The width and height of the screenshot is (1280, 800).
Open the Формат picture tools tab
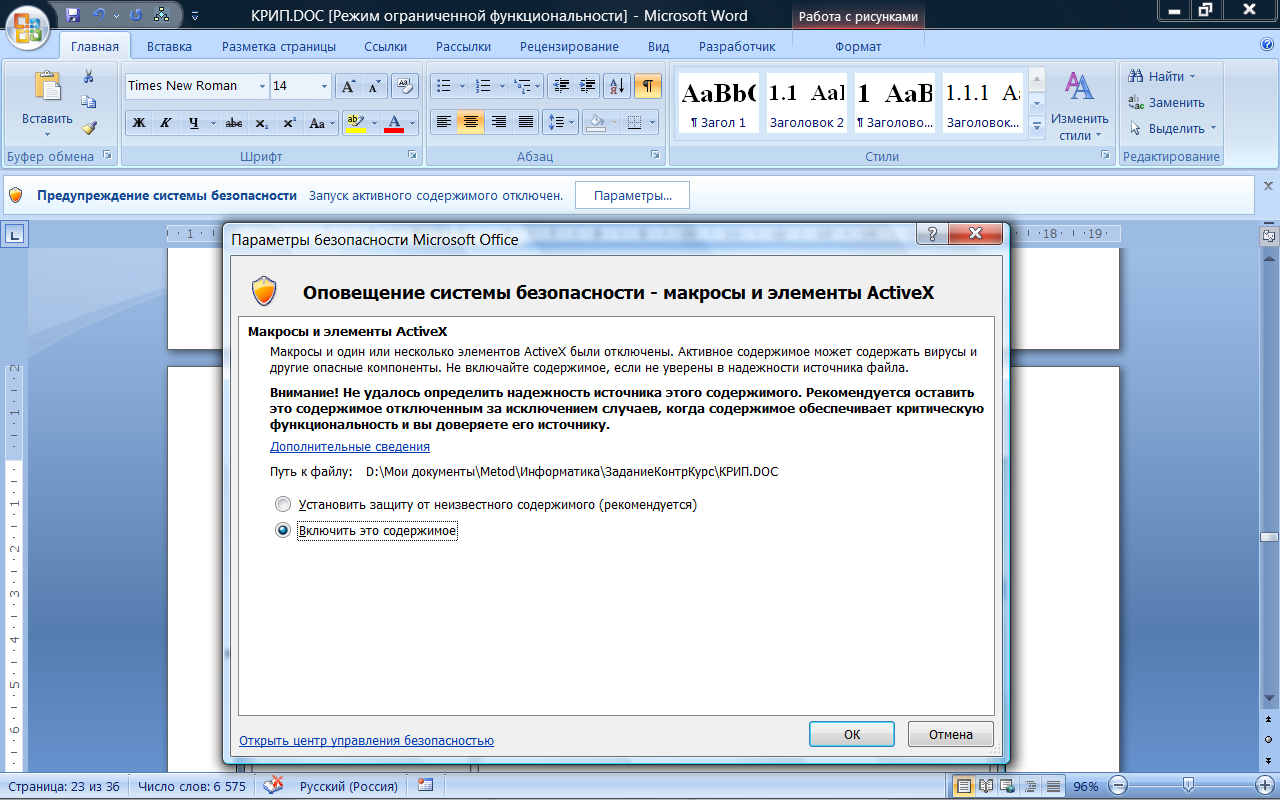pyautogui.click(x=858, y=46)
